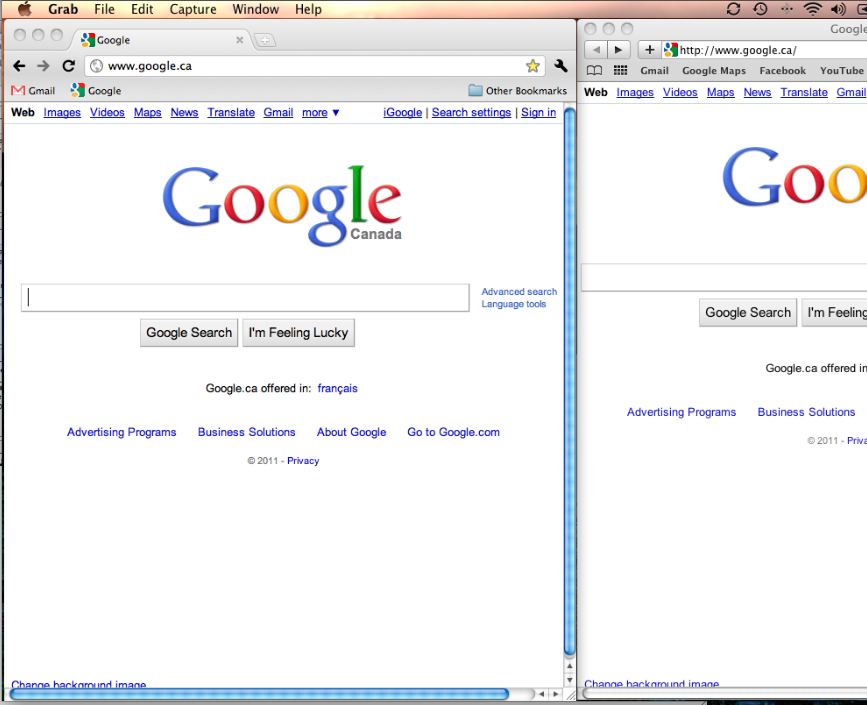Open the Time Machine menu bar icon
Screen dimensions: 867x705
(x=761, y=9)
